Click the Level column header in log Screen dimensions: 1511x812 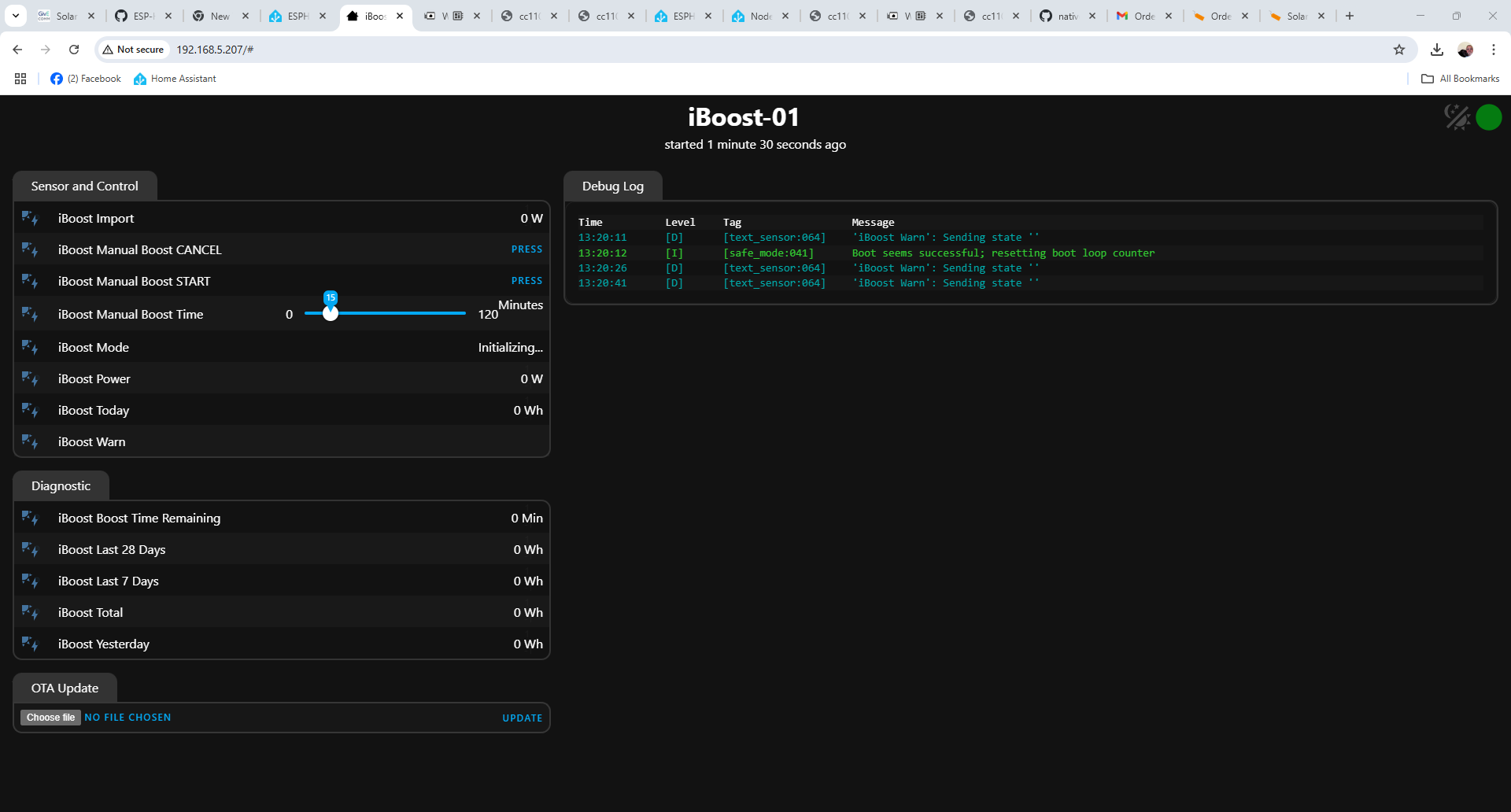tap(680, 223)
